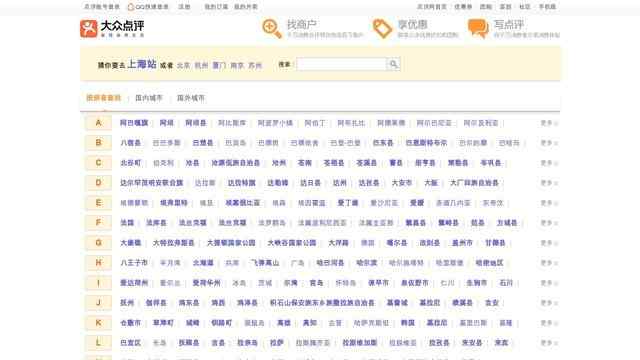This screenshot has height=360, width=640.
Task: Open 积石山保安族东乡族撒拉族自治县
Action: [322, 303]
